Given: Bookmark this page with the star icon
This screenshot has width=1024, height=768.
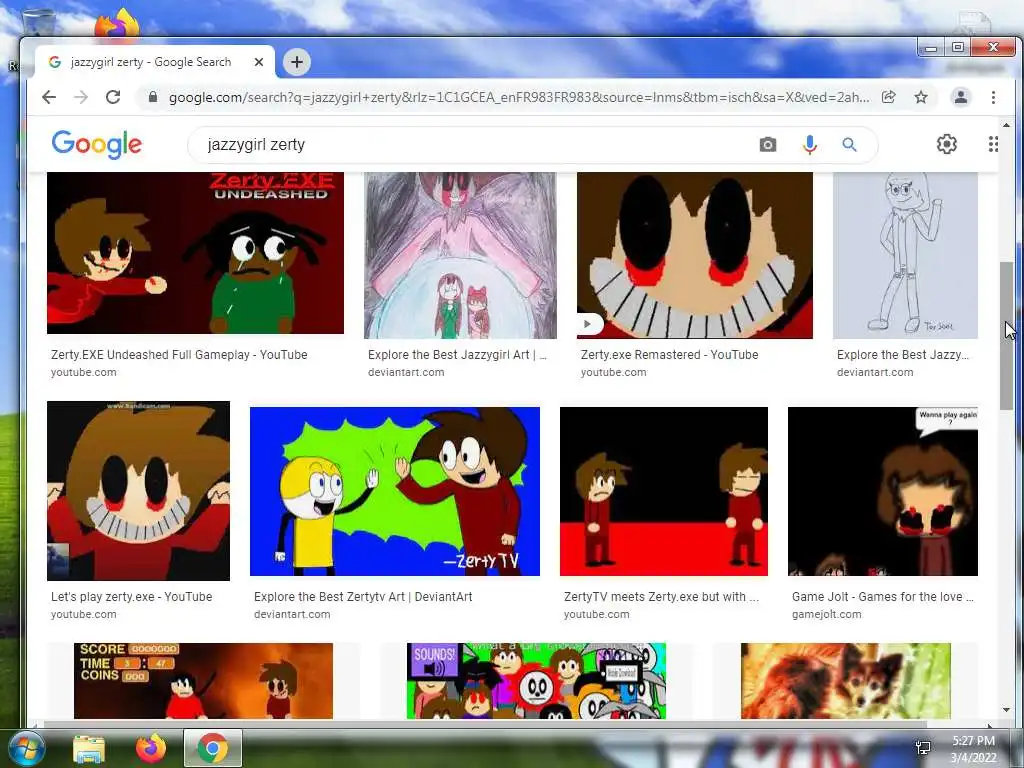Looking at the screenshot, I should pos(921,97).
